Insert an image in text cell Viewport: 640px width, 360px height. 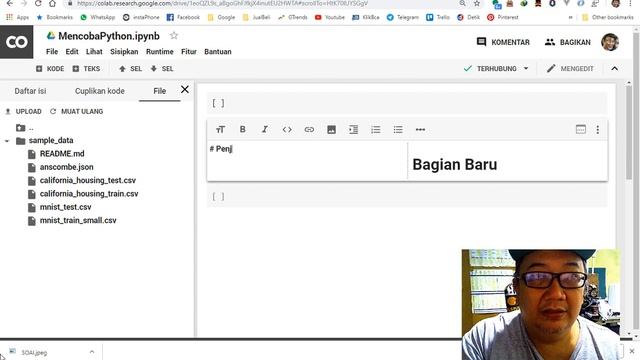[x=331, y=129]
